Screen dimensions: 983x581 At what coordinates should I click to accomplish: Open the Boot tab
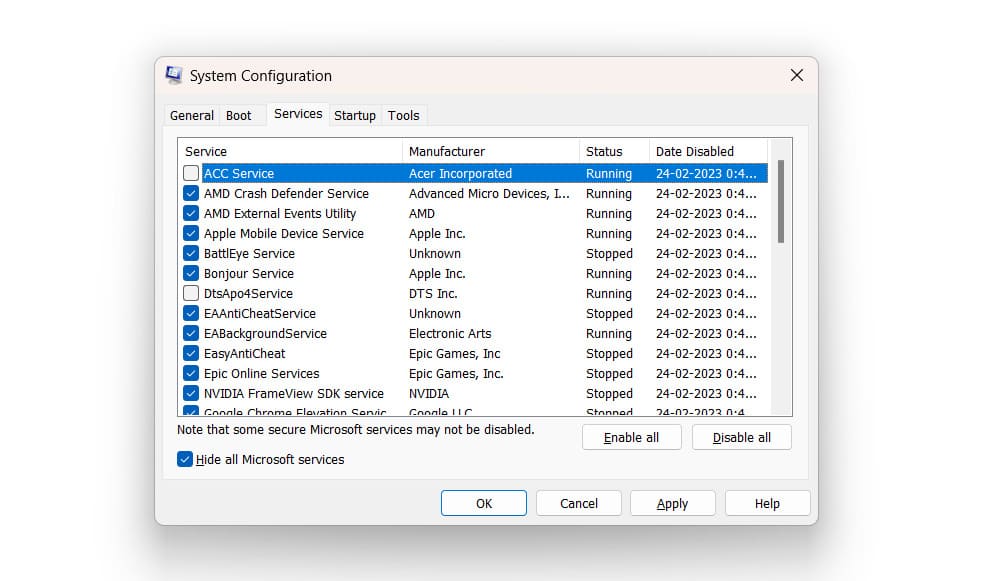238,115
